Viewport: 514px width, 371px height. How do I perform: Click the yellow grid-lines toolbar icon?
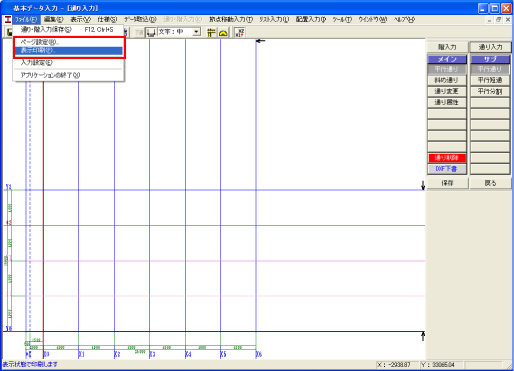point(211,32)
